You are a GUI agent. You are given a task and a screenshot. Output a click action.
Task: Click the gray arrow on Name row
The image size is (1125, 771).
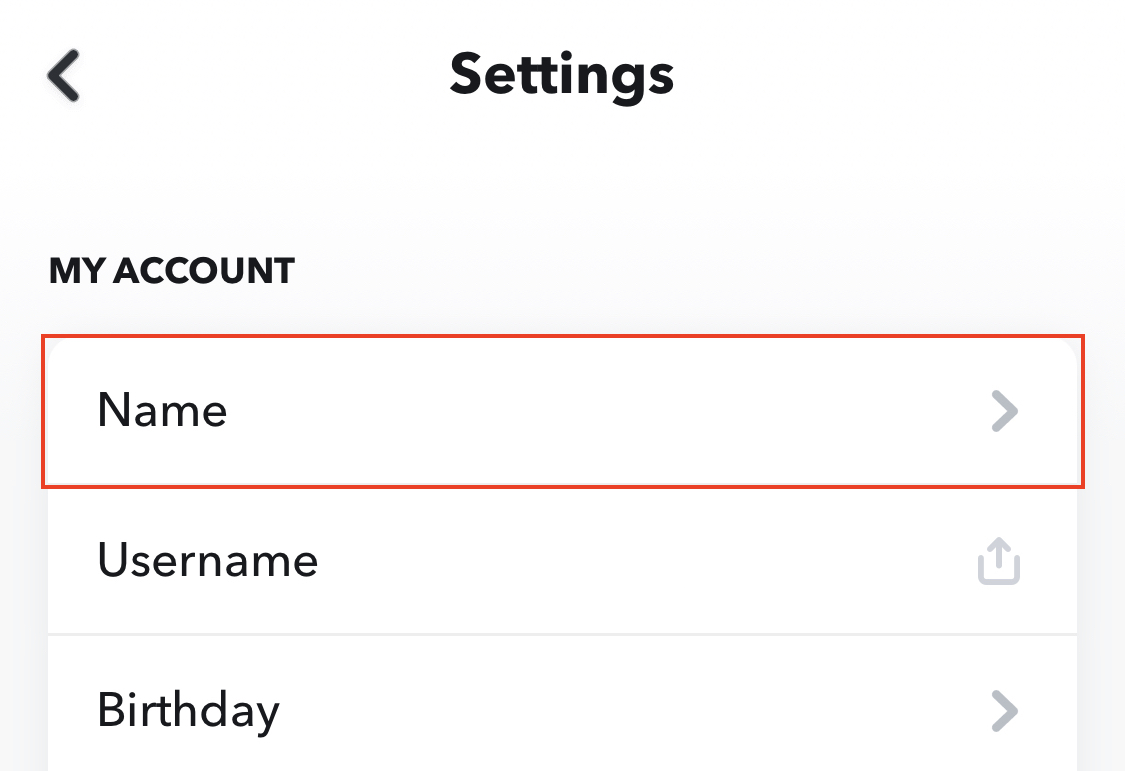(1004, 411)
